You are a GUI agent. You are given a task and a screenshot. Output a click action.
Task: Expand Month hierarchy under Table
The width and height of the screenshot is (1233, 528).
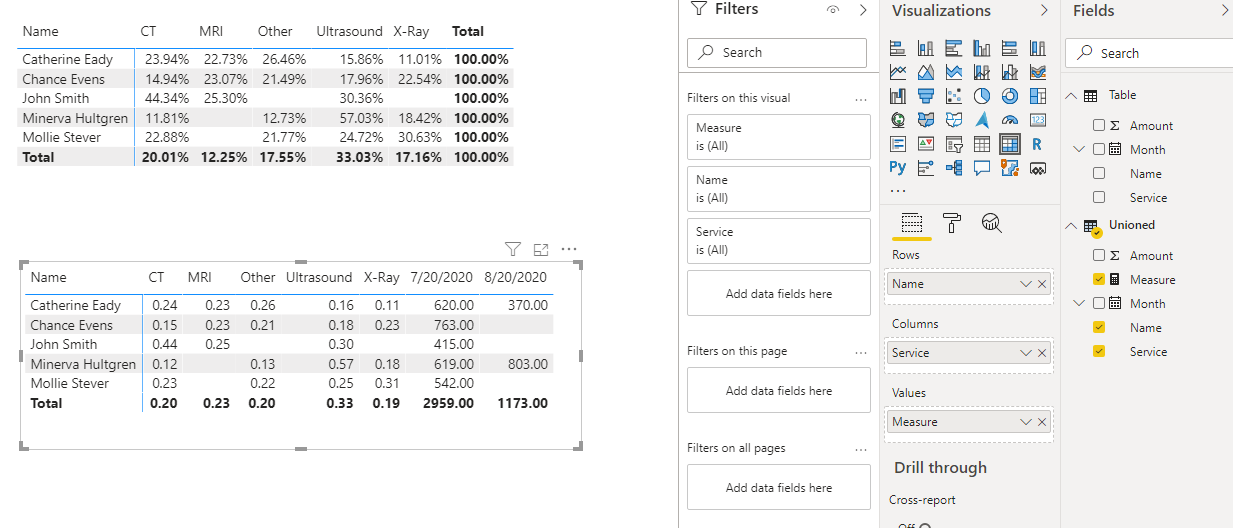point(1079,149)
